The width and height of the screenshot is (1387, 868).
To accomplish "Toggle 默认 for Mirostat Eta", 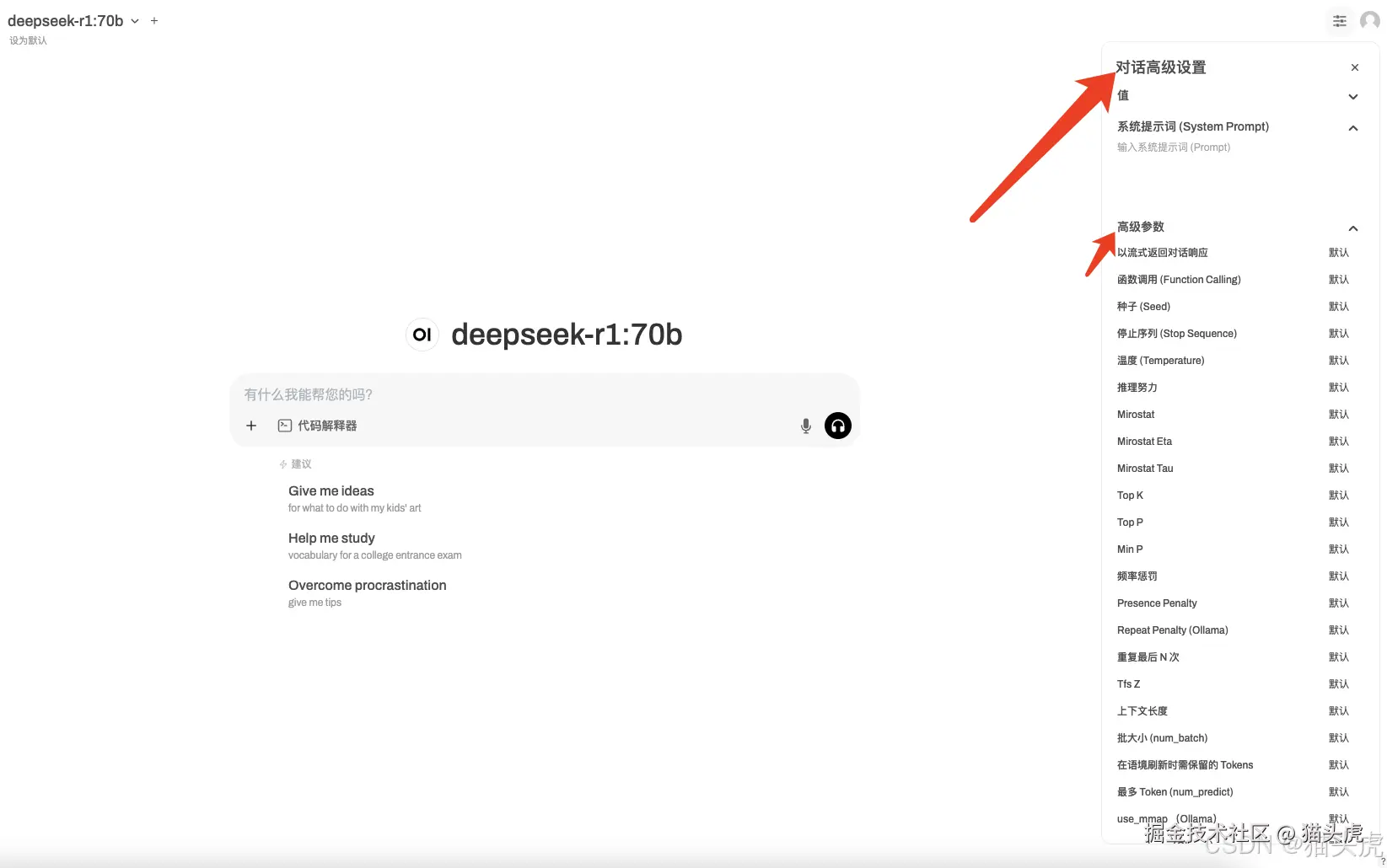I will point(1339,442).
